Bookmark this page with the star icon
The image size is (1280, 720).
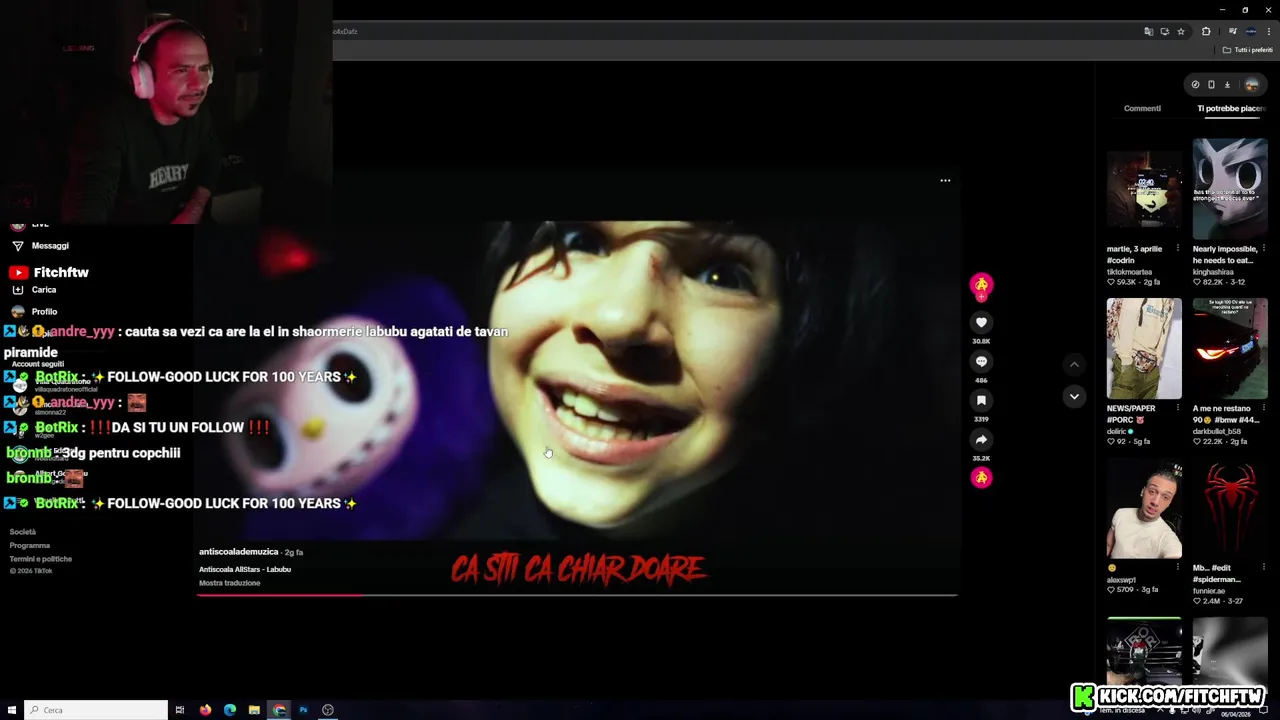1180,32
